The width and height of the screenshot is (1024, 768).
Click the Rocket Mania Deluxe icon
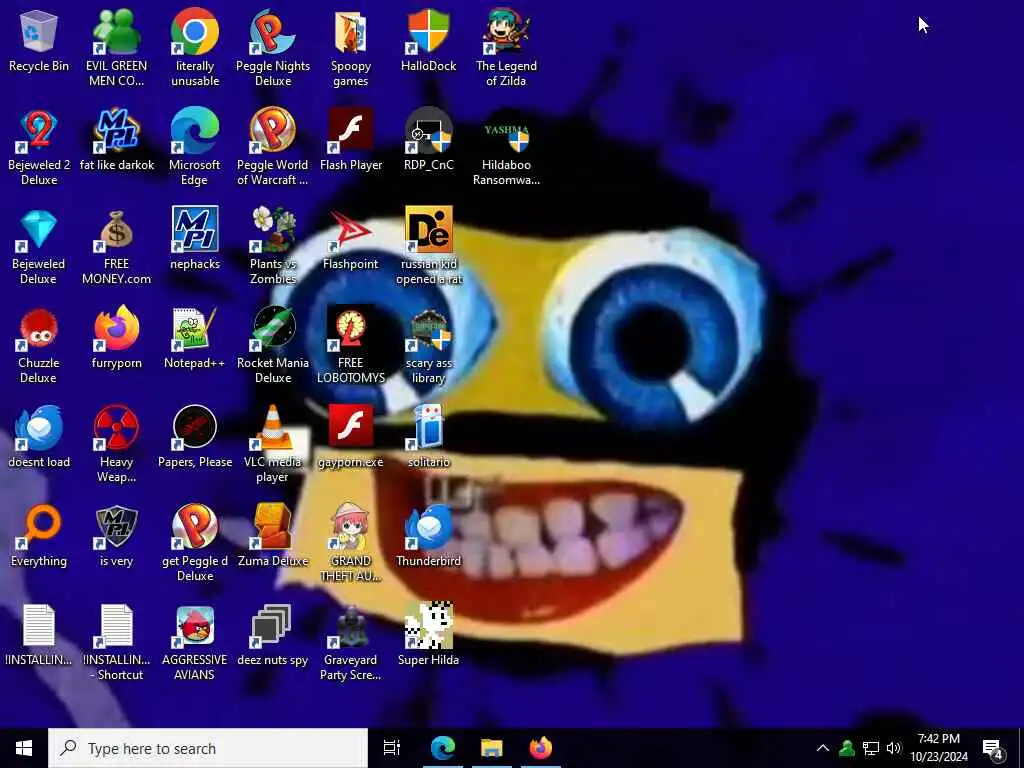point(273,329)
